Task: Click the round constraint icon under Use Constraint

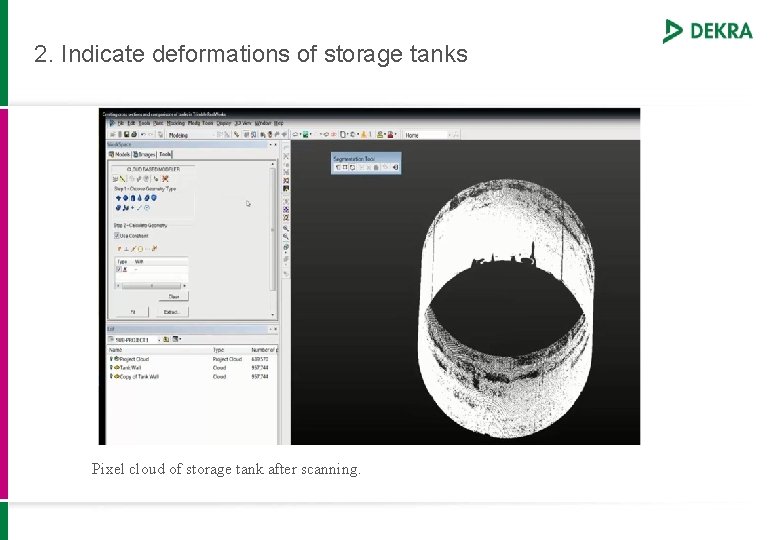Action: click(x=140, y=249)
